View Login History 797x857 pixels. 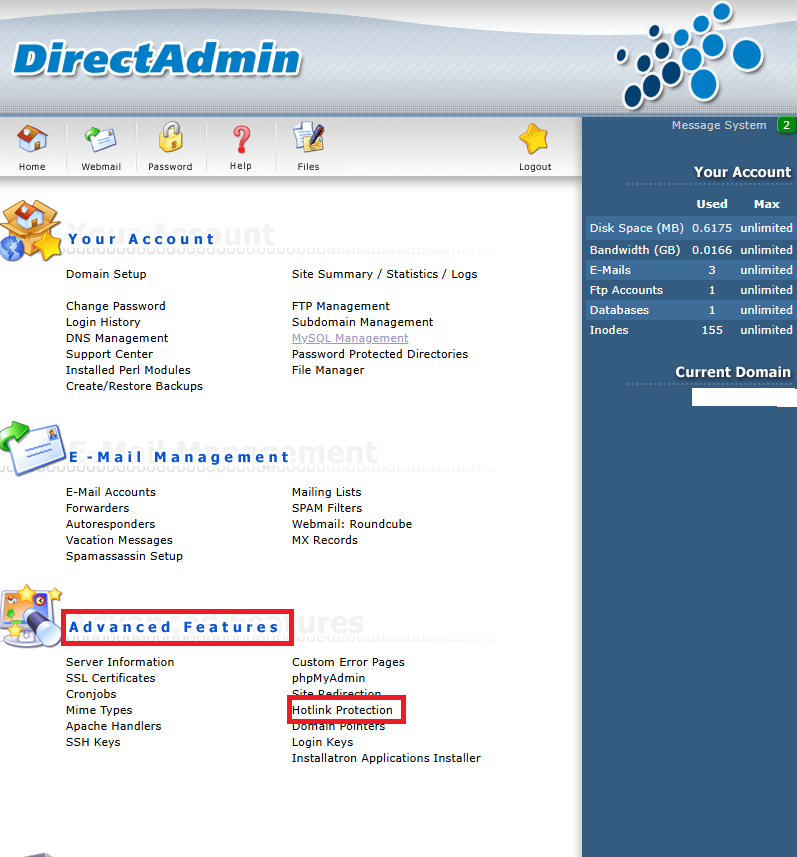point(103,322)
